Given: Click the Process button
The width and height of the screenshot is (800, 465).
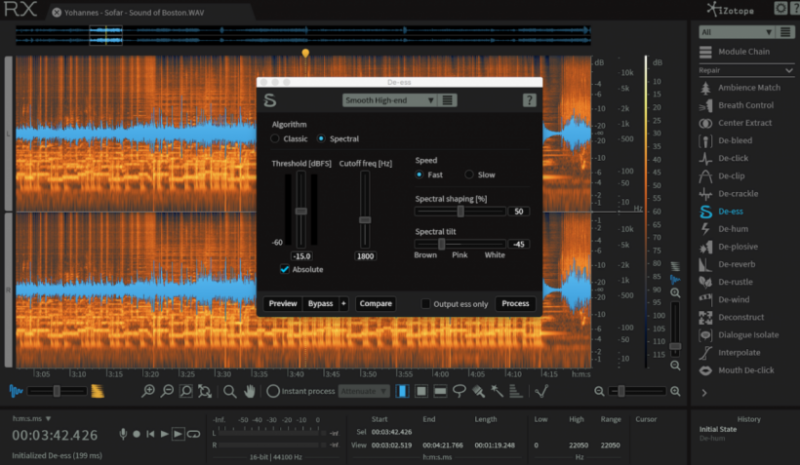Looking at the screenshot, I should point(515,304).
